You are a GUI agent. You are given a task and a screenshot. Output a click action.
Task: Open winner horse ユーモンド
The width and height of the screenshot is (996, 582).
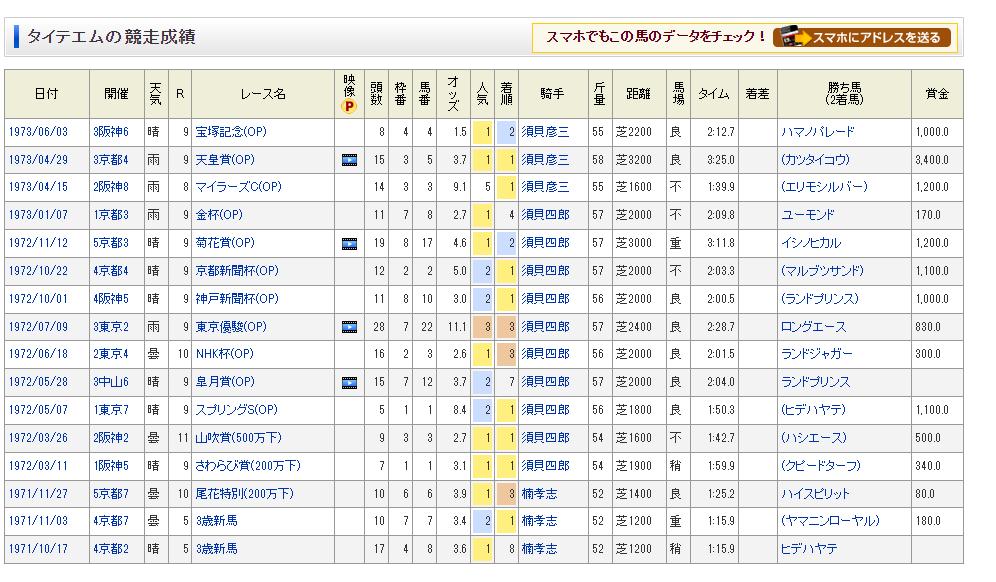coord(807,215)
